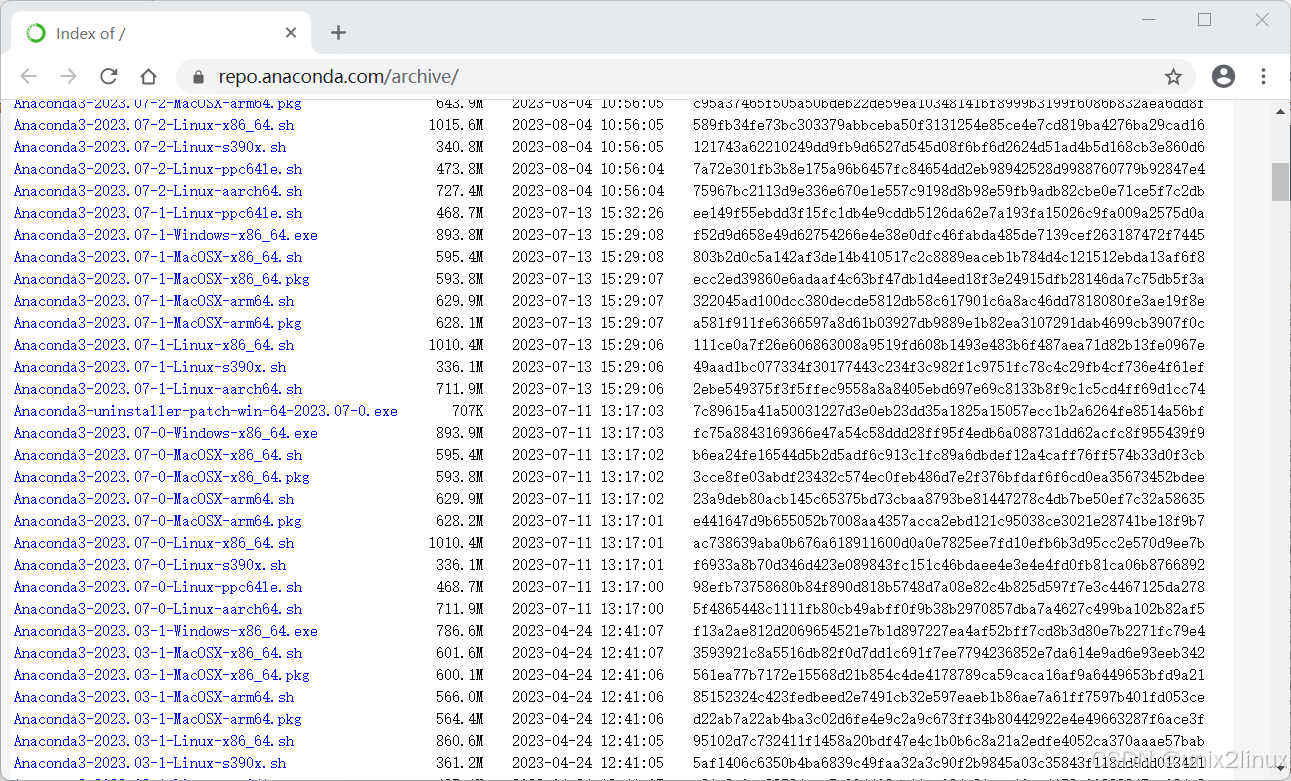
Task: Click Anaconda3-2023.03-1-Linux-s390x.sh link
Action: point(150,763)
